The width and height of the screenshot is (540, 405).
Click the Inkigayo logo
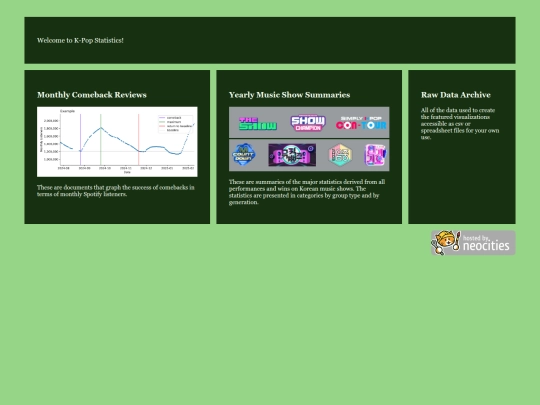375,155
